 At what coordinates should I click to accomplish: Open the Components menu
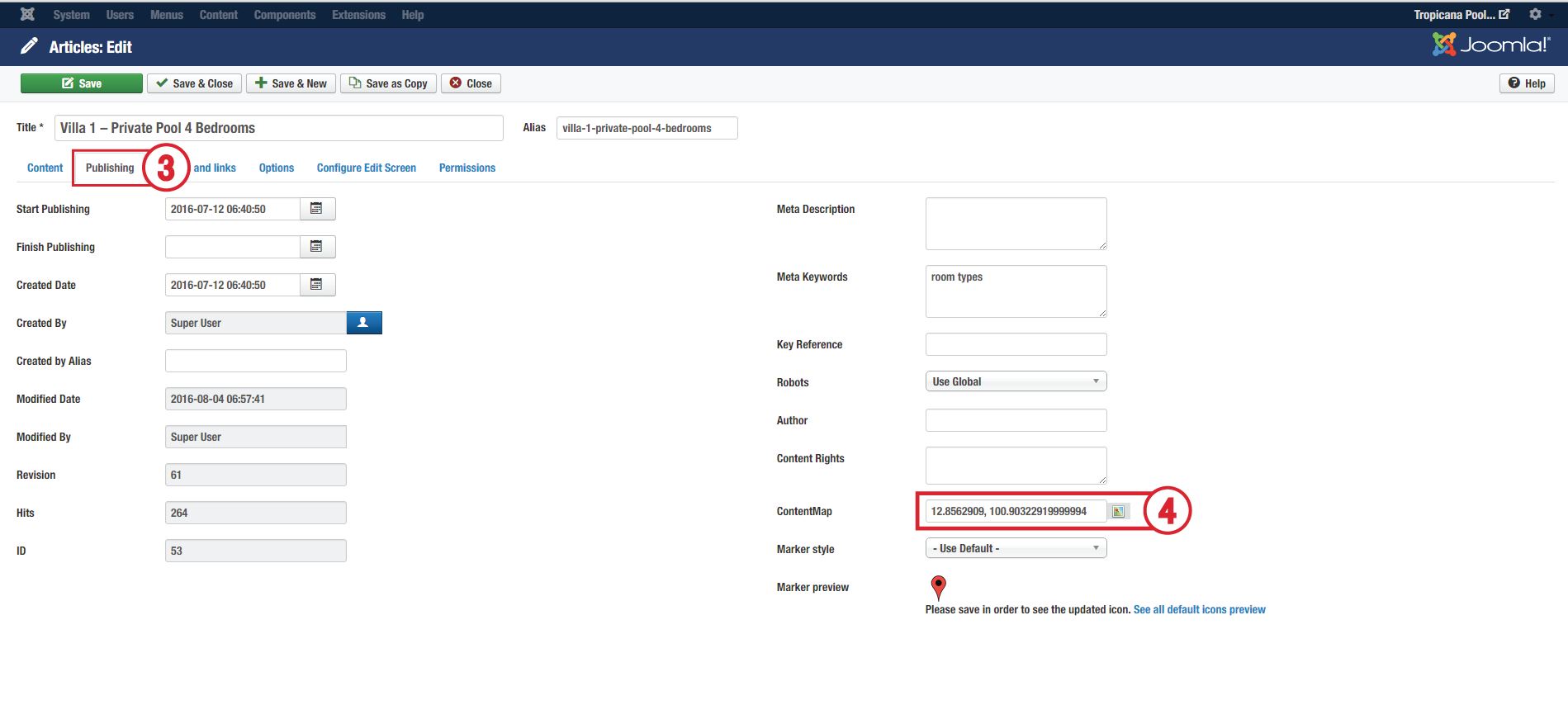coord(285,15)
